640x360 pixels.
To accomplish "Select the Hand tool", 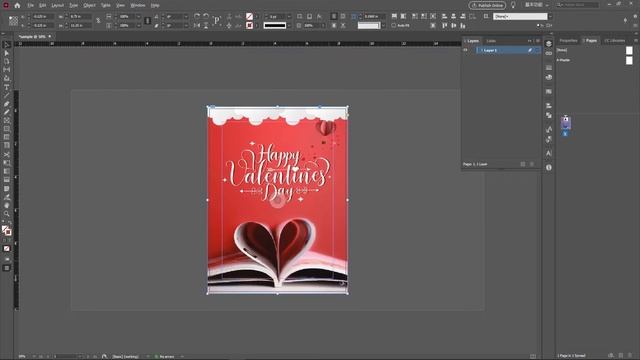I will point(7,205).
